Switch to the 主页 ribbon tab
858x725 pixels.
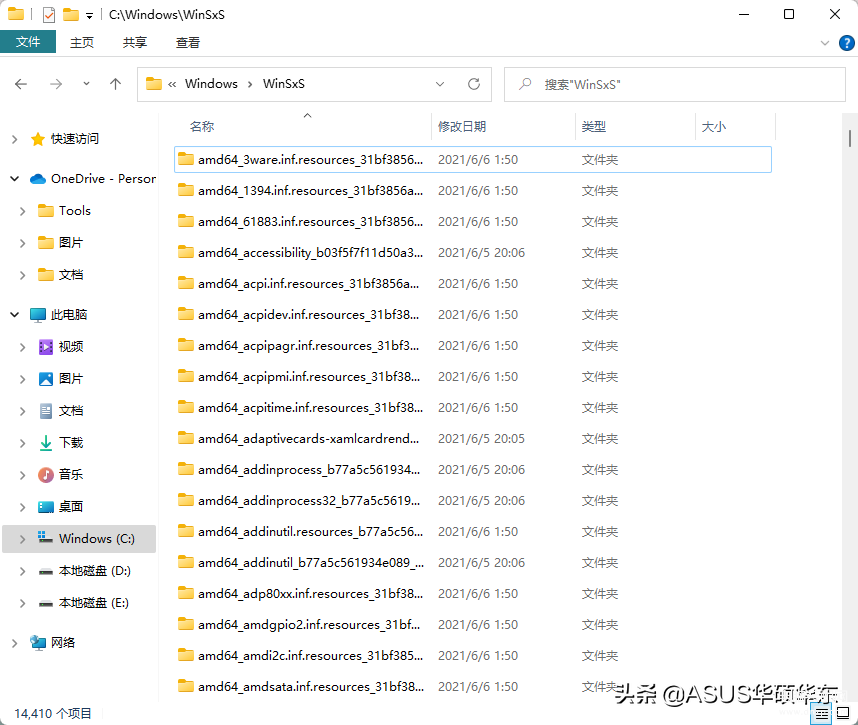82,42
